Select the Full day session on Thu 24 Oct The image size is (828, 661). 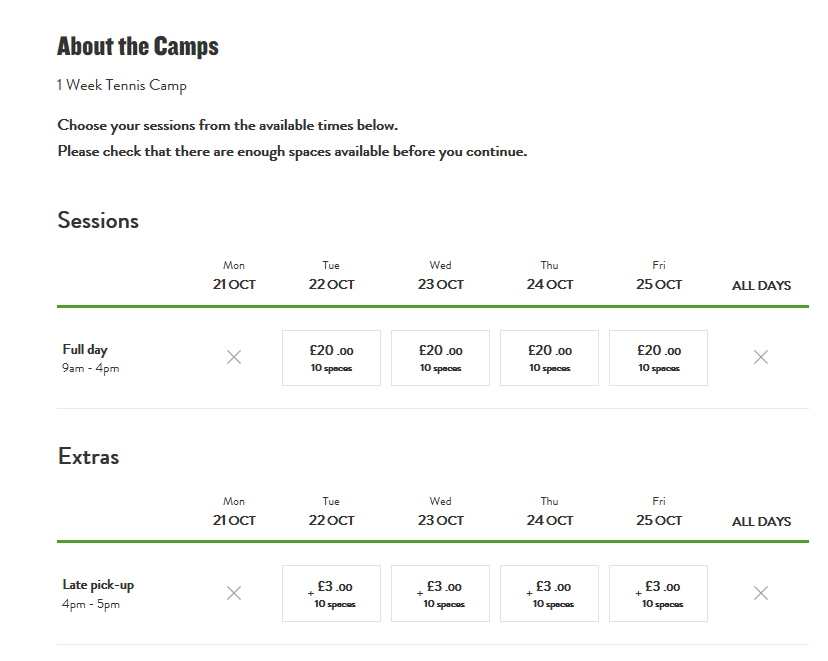[x=549, y=358]
